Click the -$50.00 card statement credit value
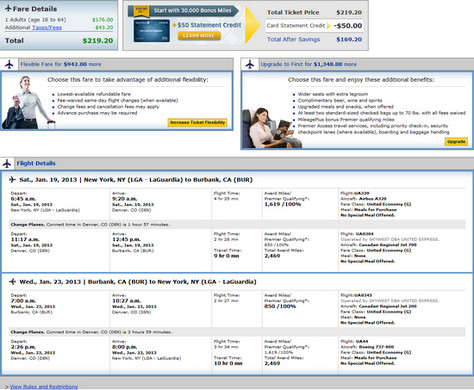The height and width of the screenshot is (390, 474). (348, 26)
